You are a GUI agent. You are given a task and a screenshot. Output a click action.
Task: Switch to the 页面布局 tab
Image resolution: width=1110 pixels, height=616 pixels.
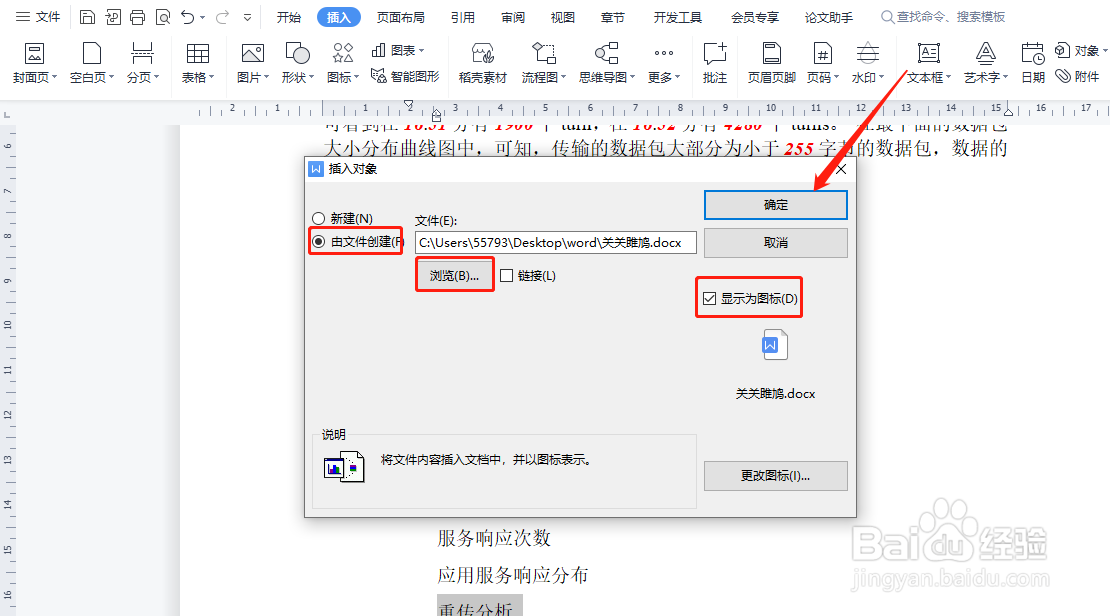[x=401, y=17]
